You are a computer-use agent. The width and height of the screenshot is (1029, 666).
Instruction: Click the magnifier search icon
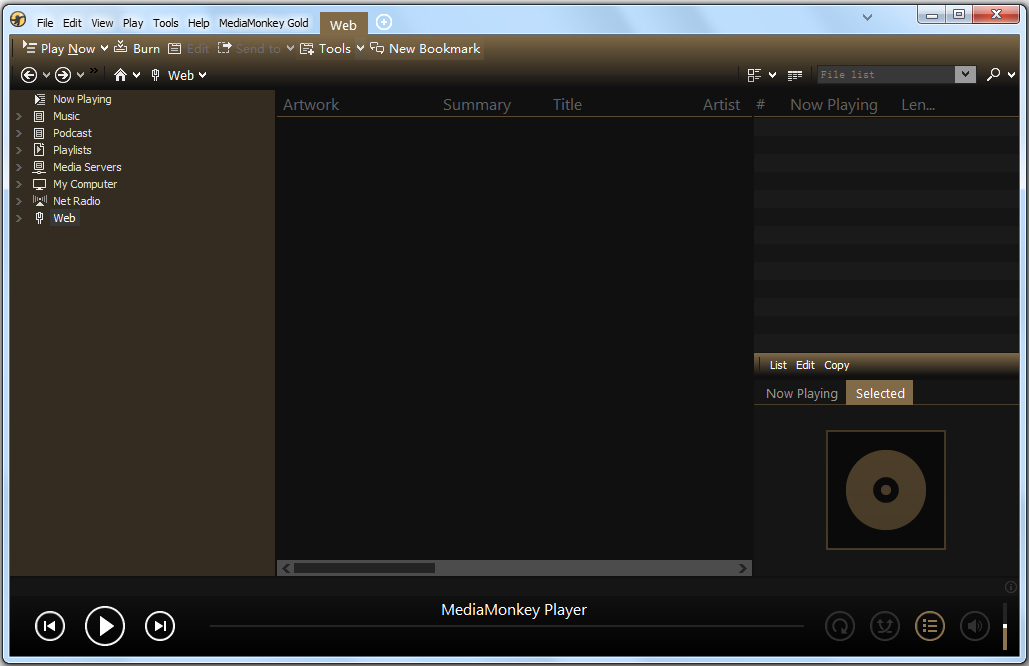(x=994, y=75)
